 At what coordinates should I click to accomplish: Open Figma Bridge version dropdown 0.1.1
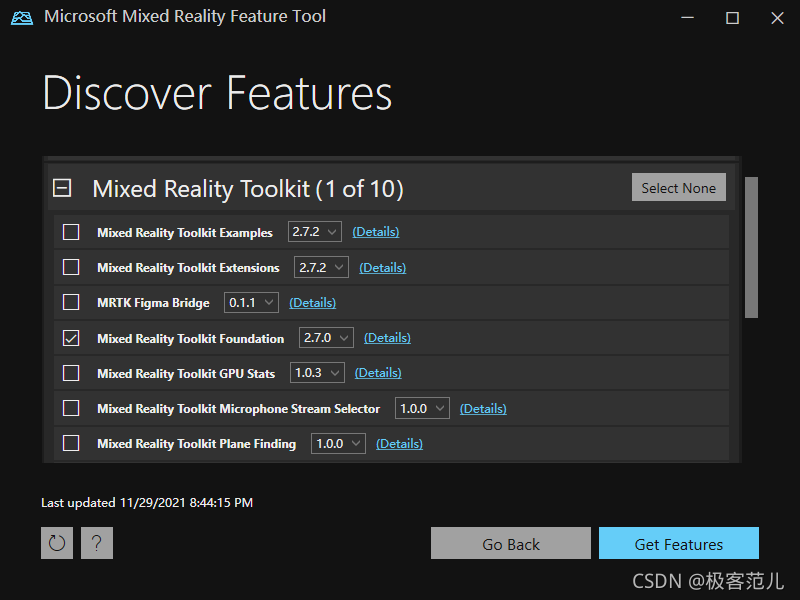click(x=252, y=303)
